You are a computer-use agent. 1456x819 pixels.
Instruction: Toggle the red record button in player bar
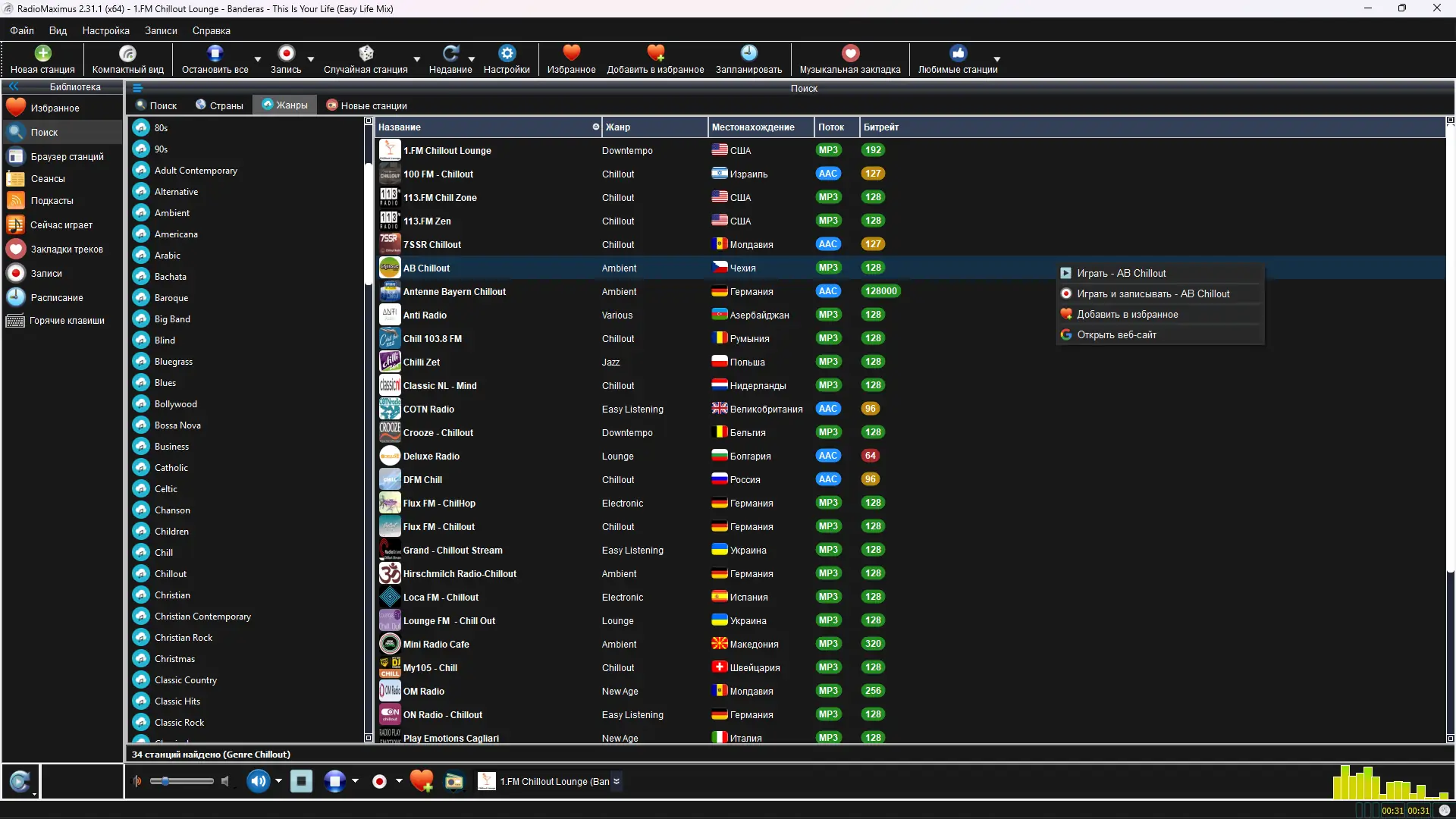pyautogui.click(x=379, y=781)
